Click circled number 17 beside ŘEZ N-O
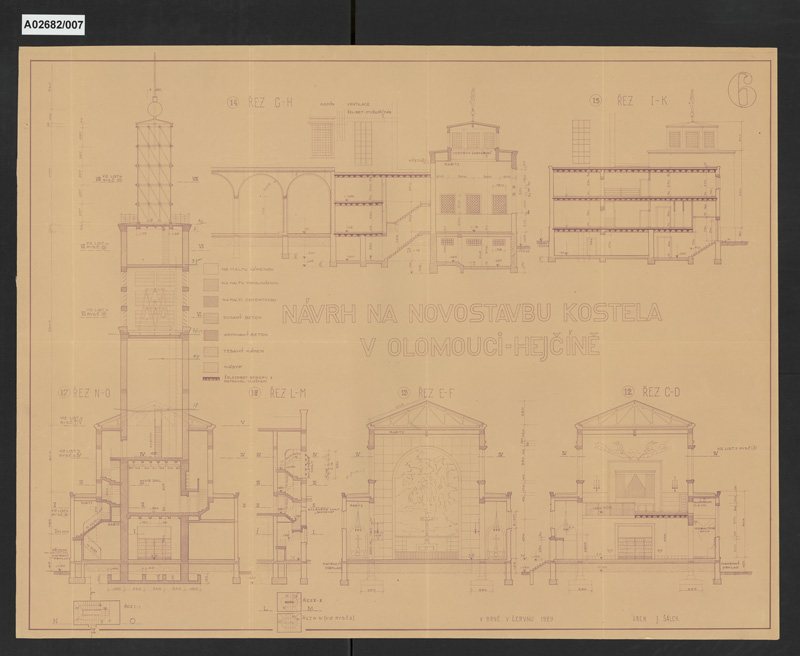 [64, 393]
